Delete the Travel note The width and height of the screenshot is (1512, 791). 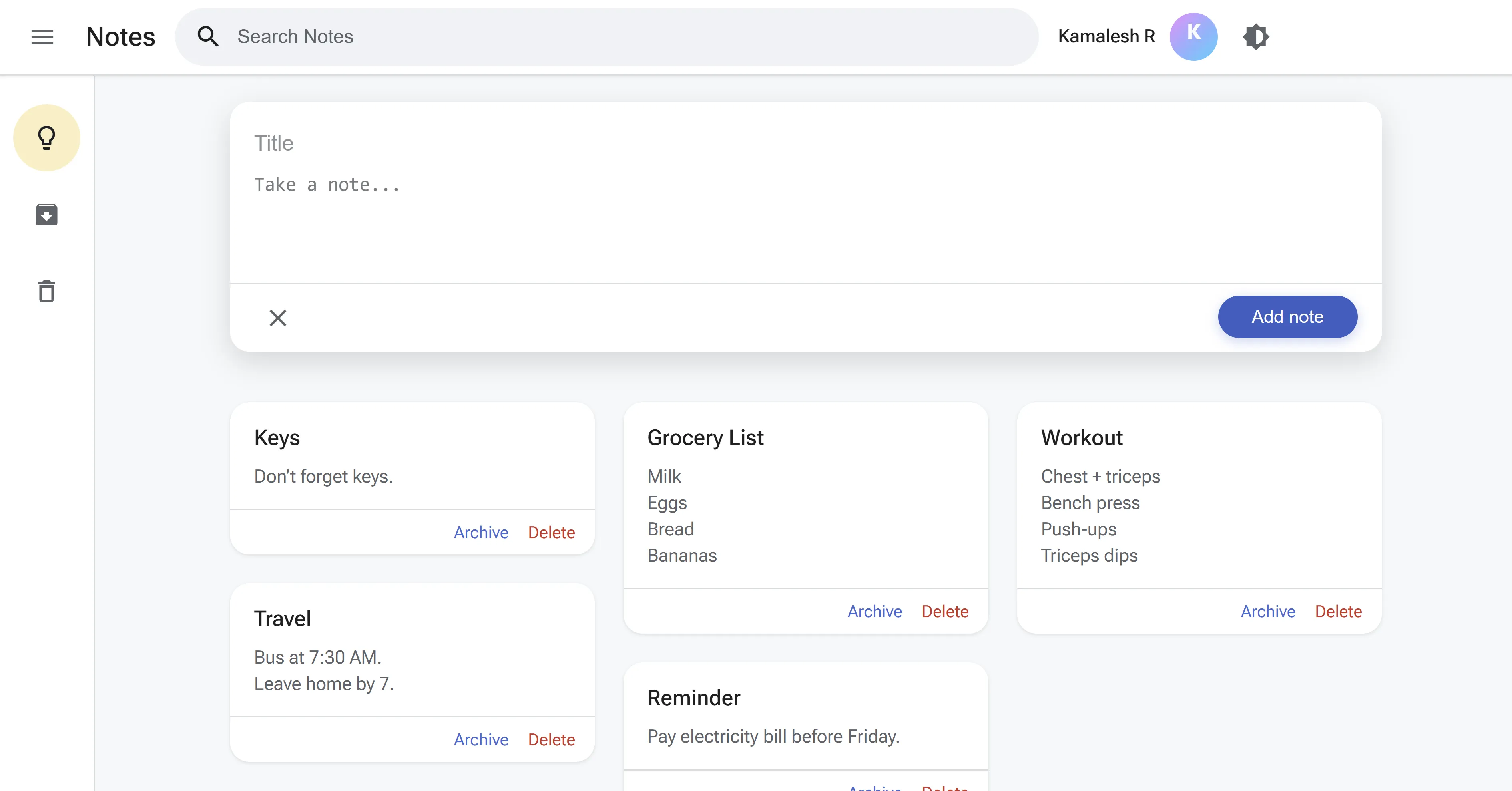point(551,739)
